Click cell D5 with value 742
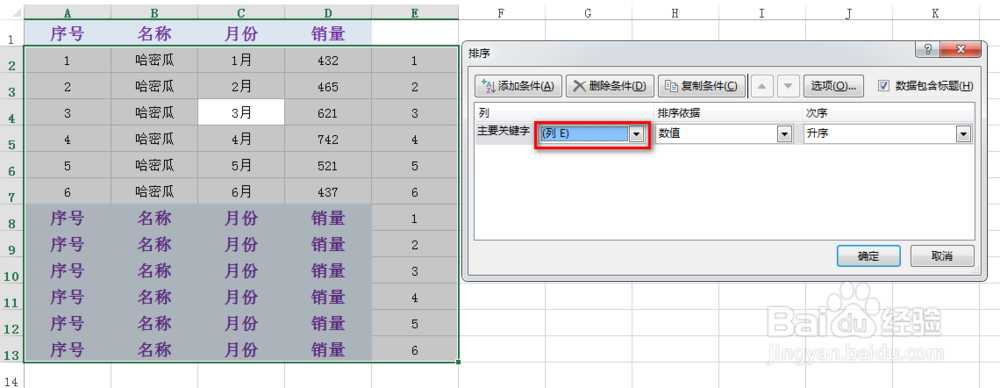Image resolution: width=1000 pixels, height=388 pixels. coord(327,139)
